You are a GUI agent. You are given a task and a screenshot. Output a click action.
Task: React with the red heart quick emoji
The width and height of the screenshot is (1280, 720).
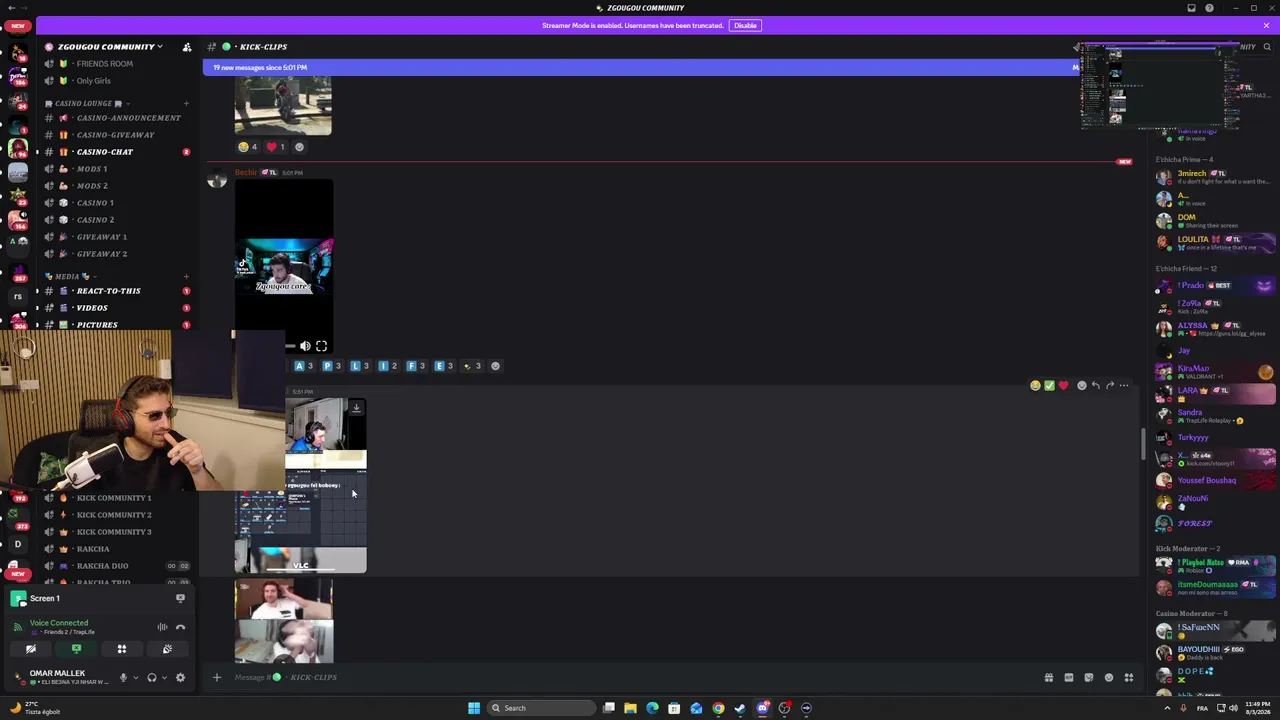(x=1063, y=385)
